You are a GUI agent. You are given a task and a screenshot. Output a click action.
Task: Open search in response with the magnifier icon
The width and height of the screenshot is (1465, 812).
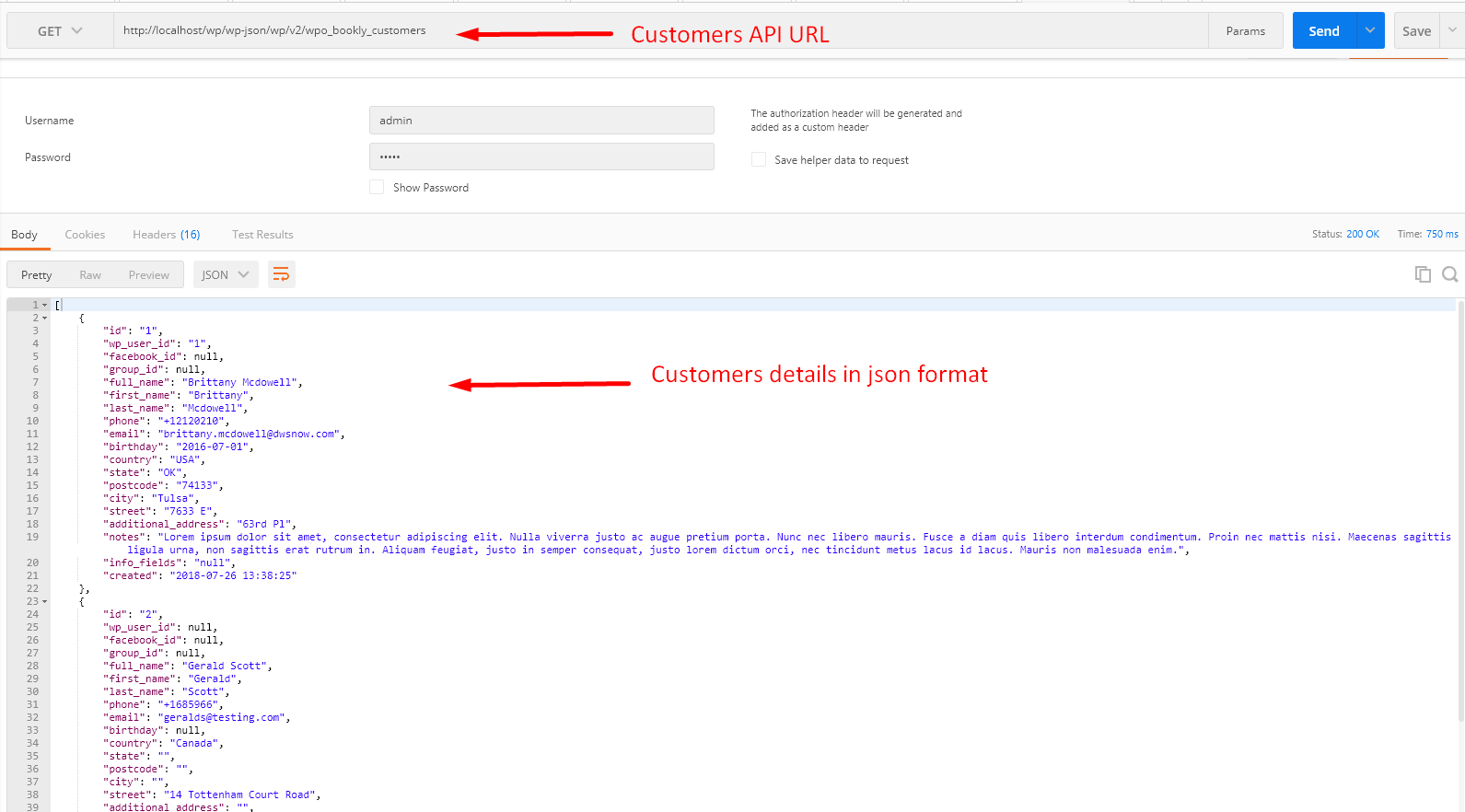[x=1449, y=274]
